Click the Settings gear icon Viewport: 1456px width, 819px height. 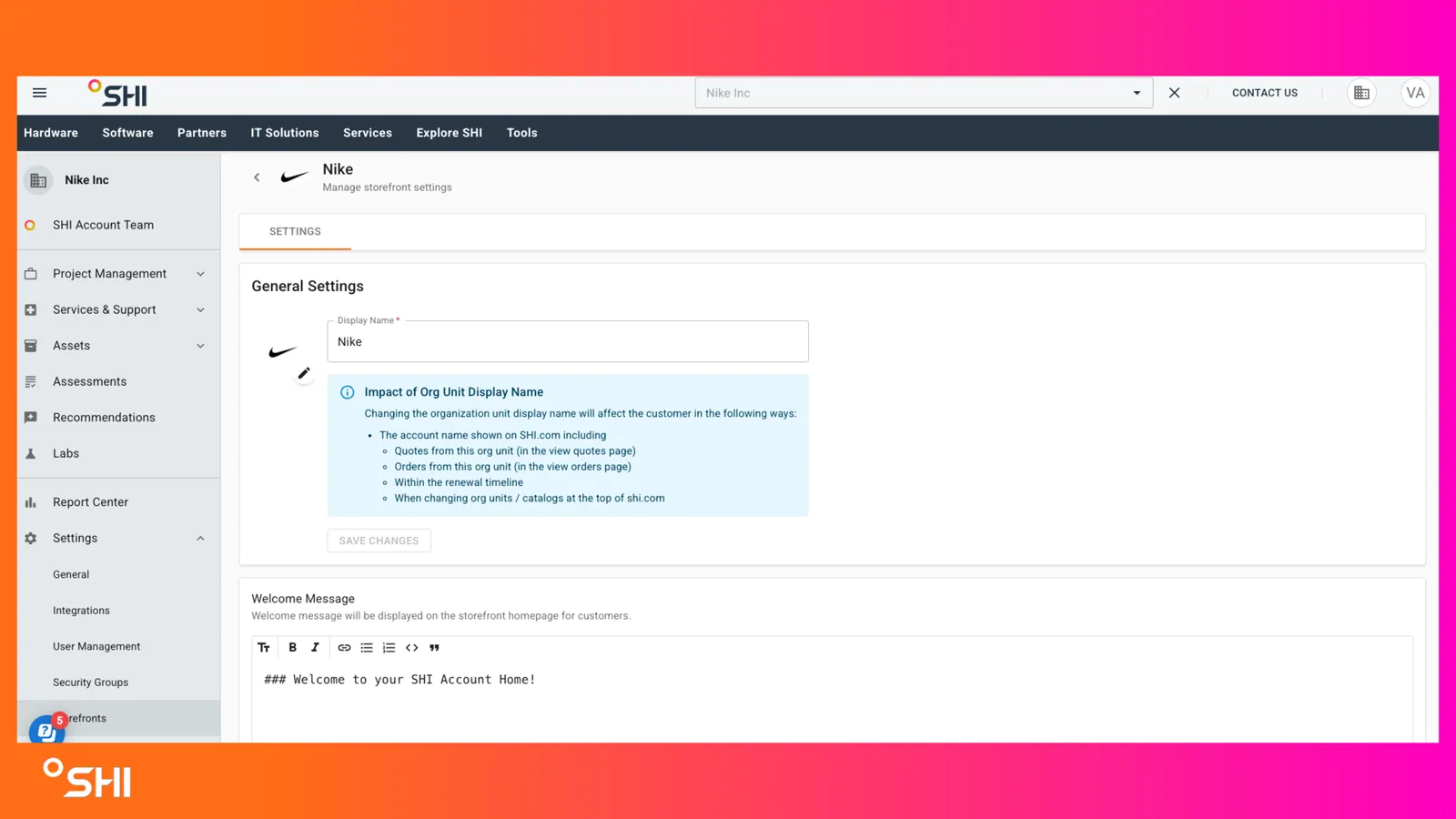[31, 539]
